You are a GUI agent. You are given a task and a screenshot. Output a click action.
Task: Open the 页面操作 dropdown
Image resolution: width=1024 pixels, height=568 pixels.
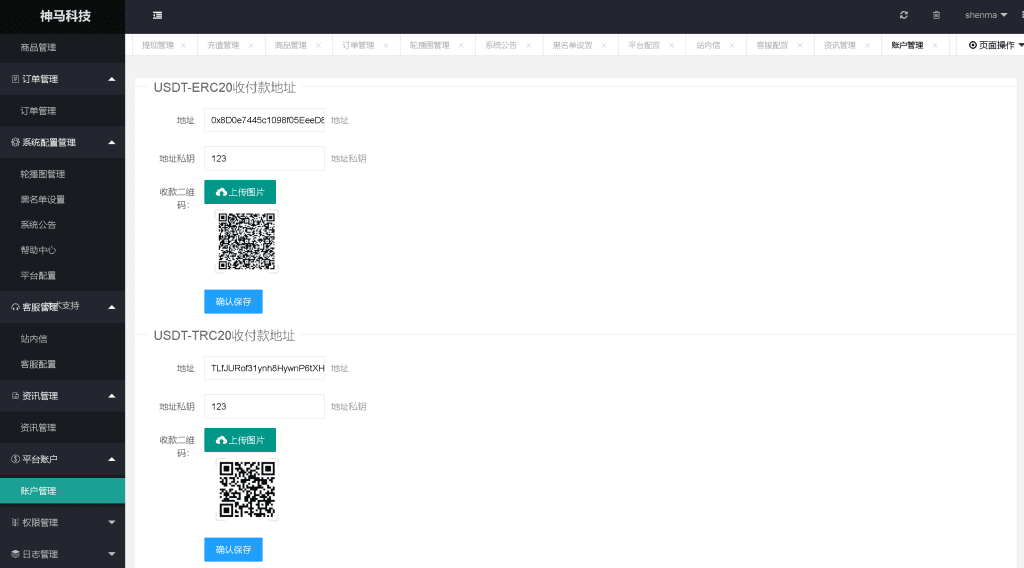[995, 45]
